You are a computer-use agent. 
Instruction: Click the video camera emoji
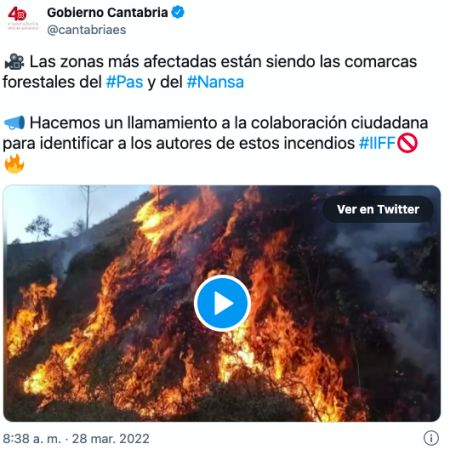(14, 62)
